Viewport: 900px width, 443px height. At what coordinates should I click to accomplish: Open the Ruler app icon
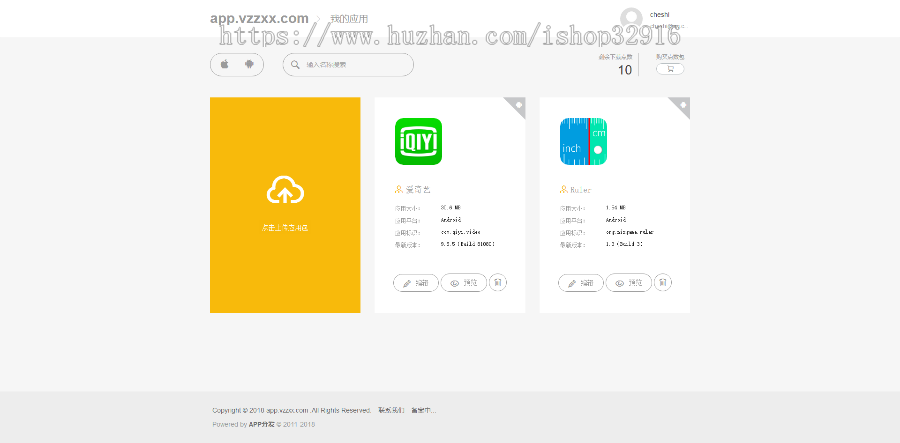tap(583, 142)
